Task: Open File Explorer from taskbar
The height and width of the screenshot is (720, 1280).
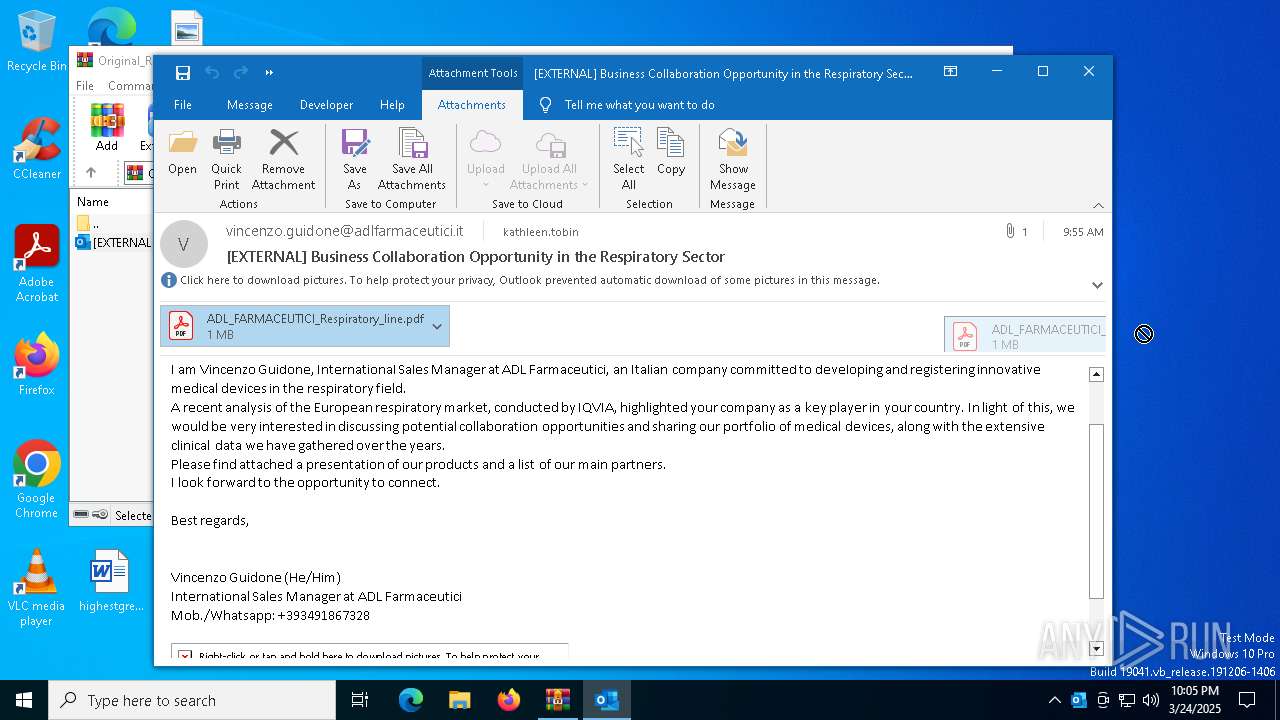Action: pyautogui.click(x=460, y=700)
